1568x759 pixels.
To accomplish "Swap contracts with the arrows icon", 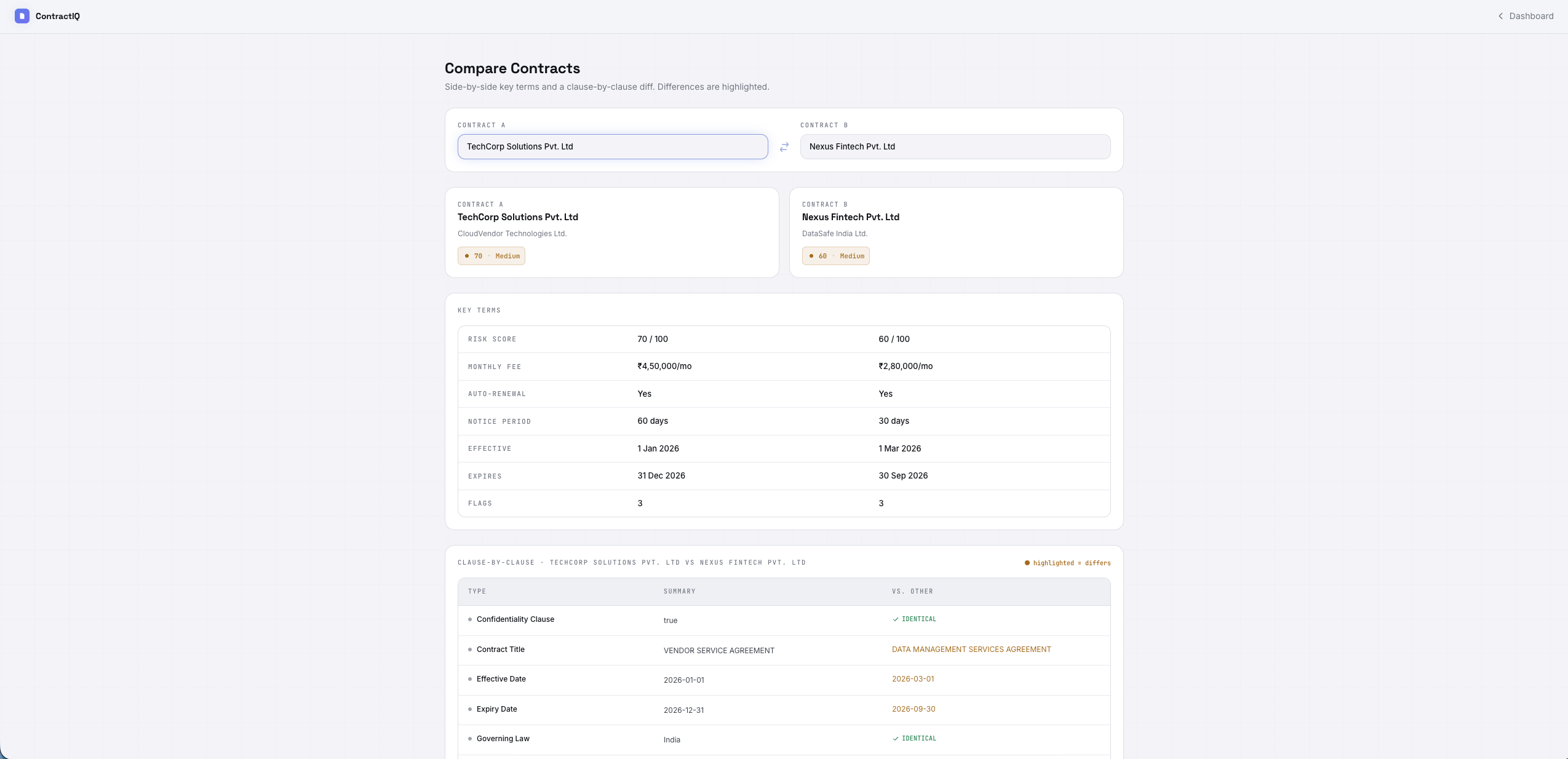I will [784, 147].
